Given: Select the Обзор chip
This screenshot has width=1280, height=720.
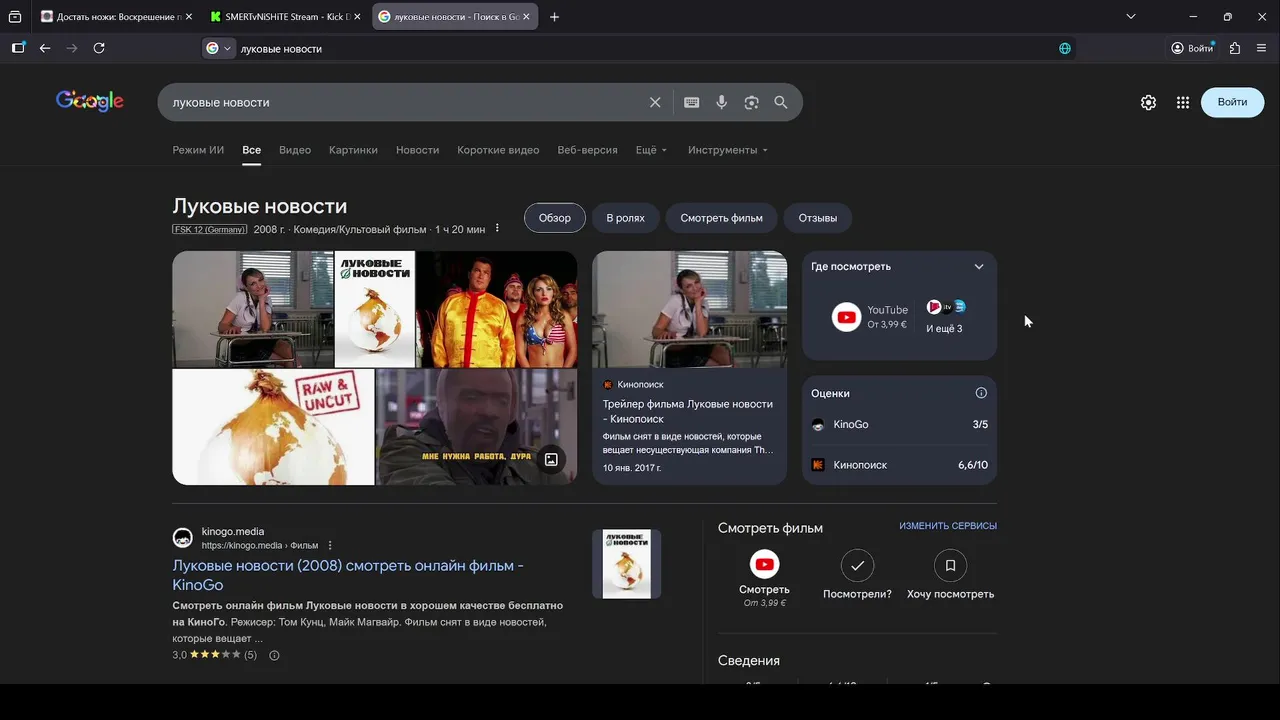Looking at the screenshot, I should coord(555,218).
